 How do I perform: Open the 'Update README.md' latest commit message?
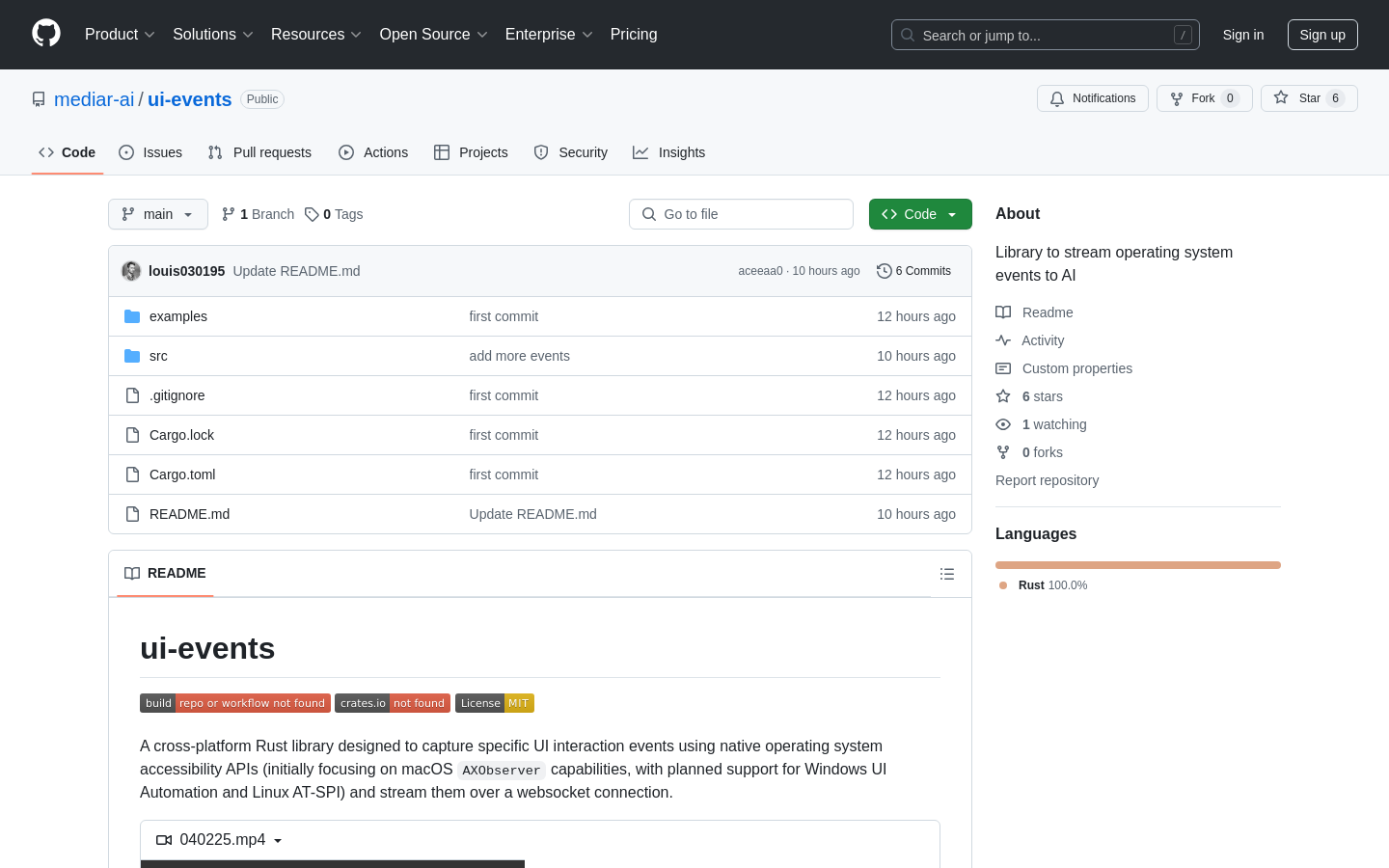click(x=296, y=271)
